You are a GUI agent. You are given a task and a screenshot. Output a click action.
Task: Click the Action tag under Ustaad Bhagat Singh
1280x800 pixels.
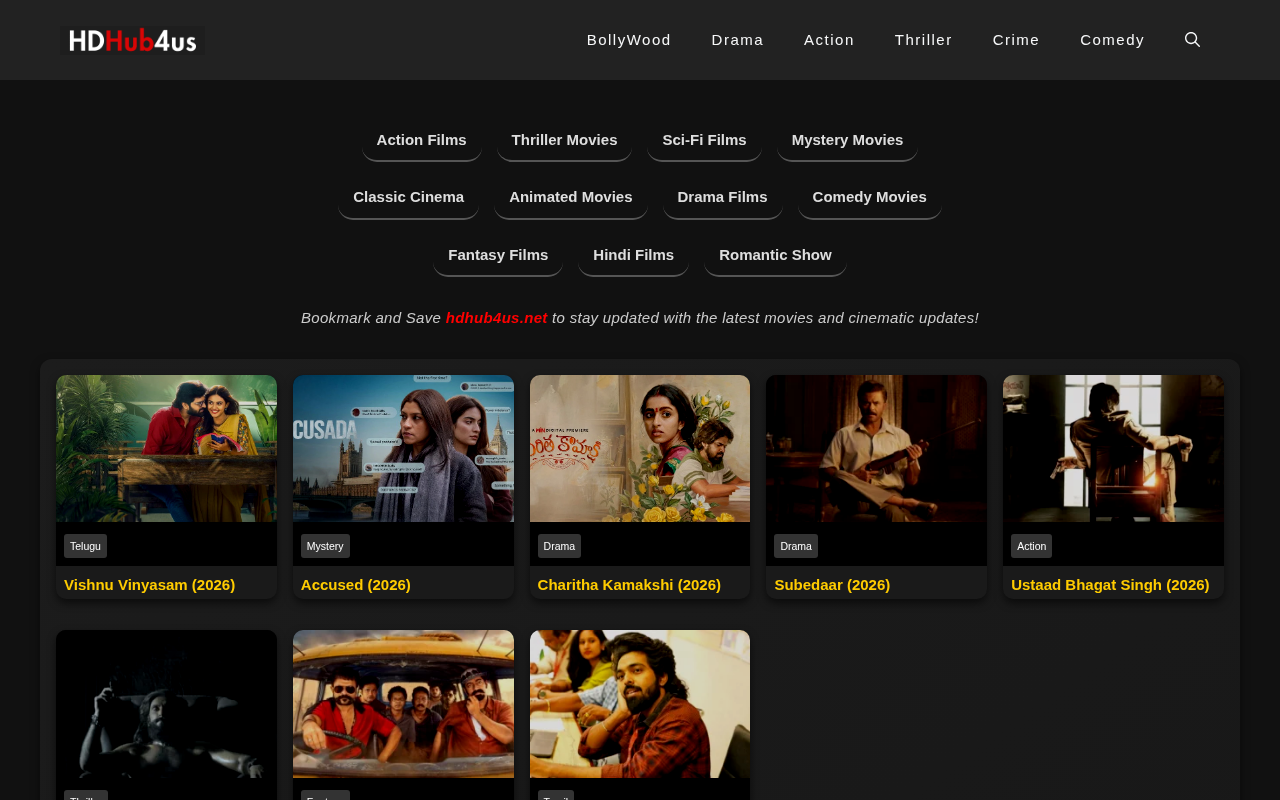click(x=1031, y=546)
